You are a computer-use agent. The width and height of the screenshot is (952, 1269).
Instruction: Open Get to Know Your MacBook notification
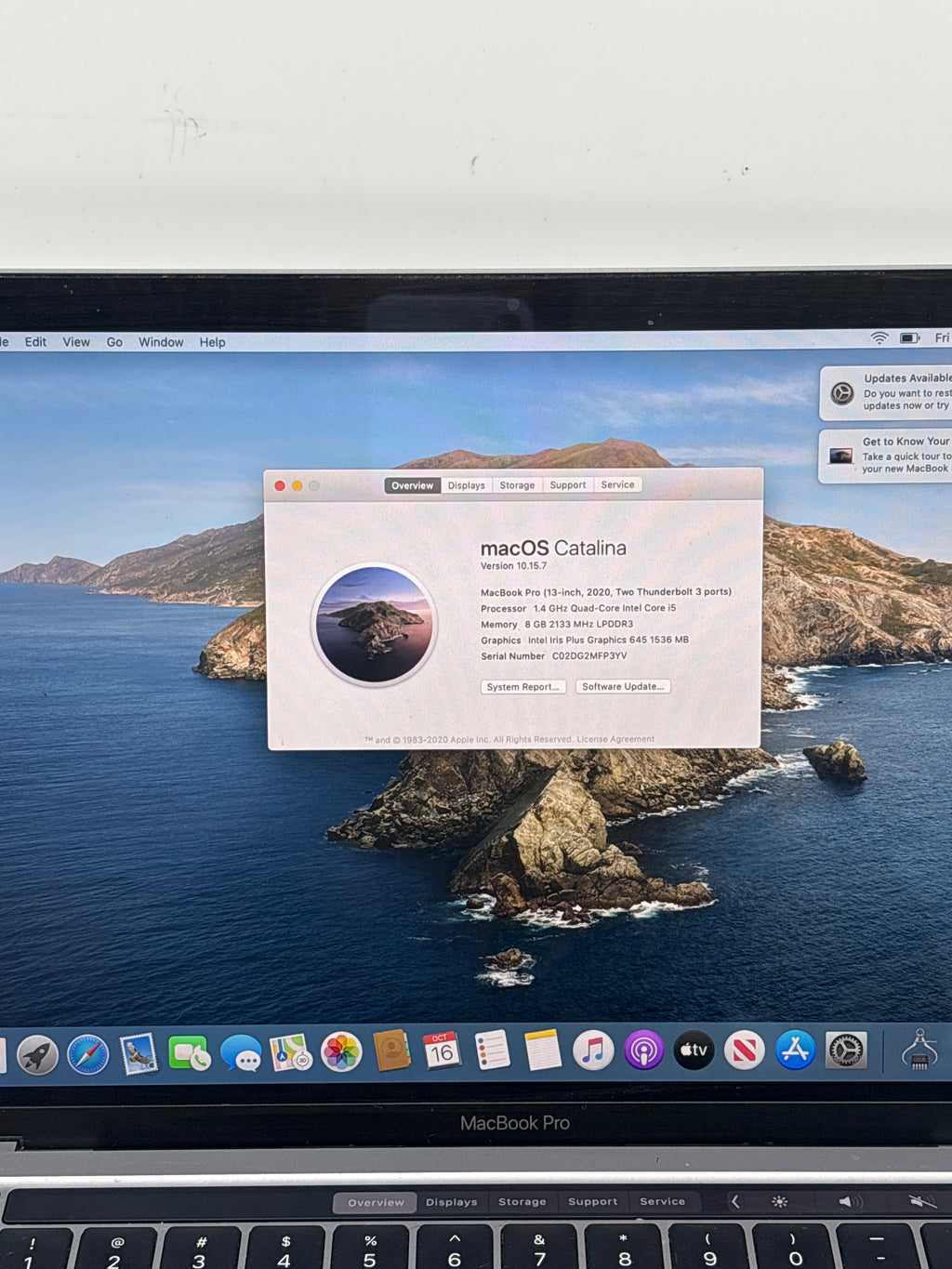[886, 456]
